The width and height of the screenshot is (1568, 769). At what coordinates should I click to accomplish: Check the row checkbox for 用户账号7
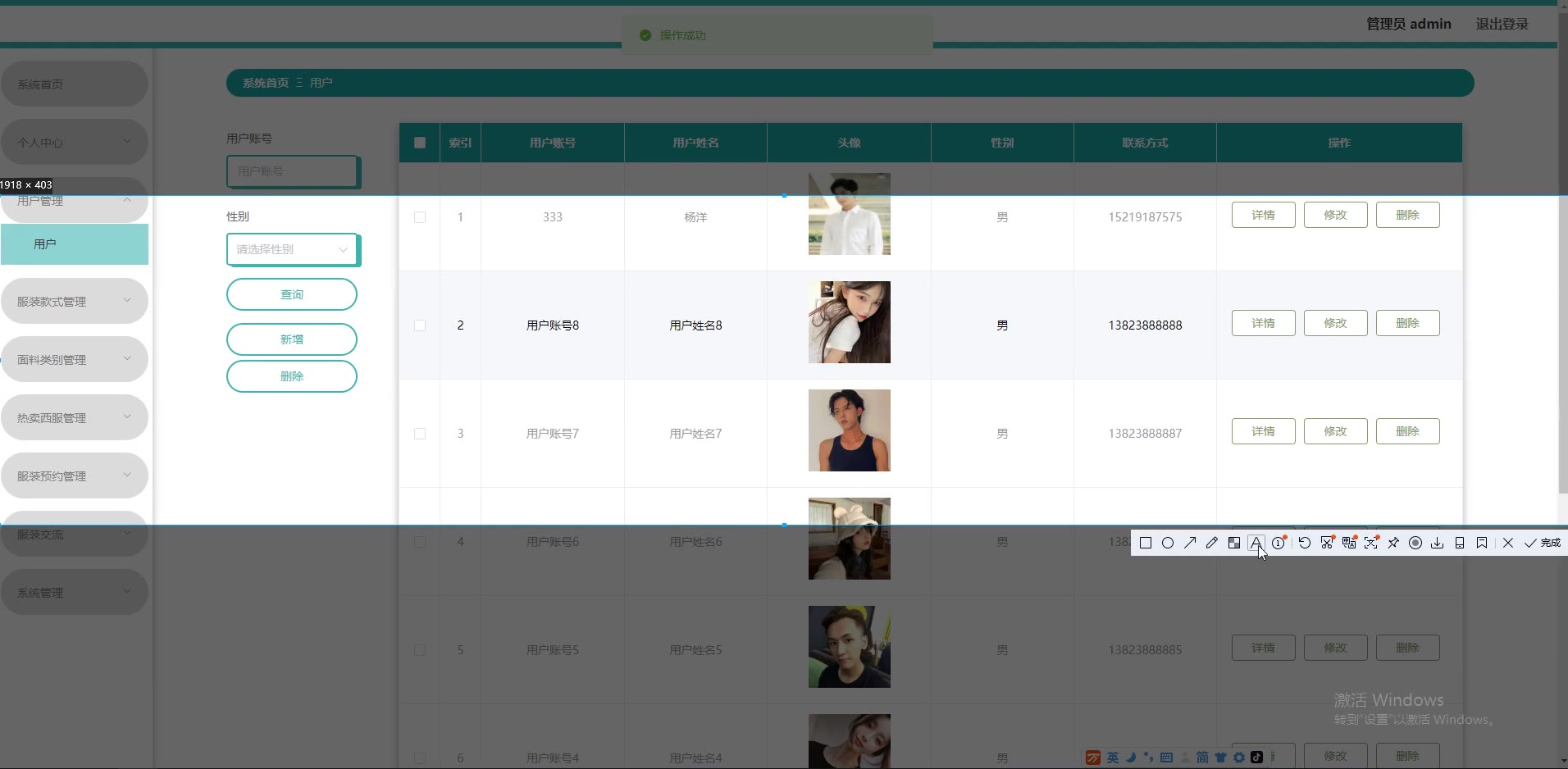(420, 434)
